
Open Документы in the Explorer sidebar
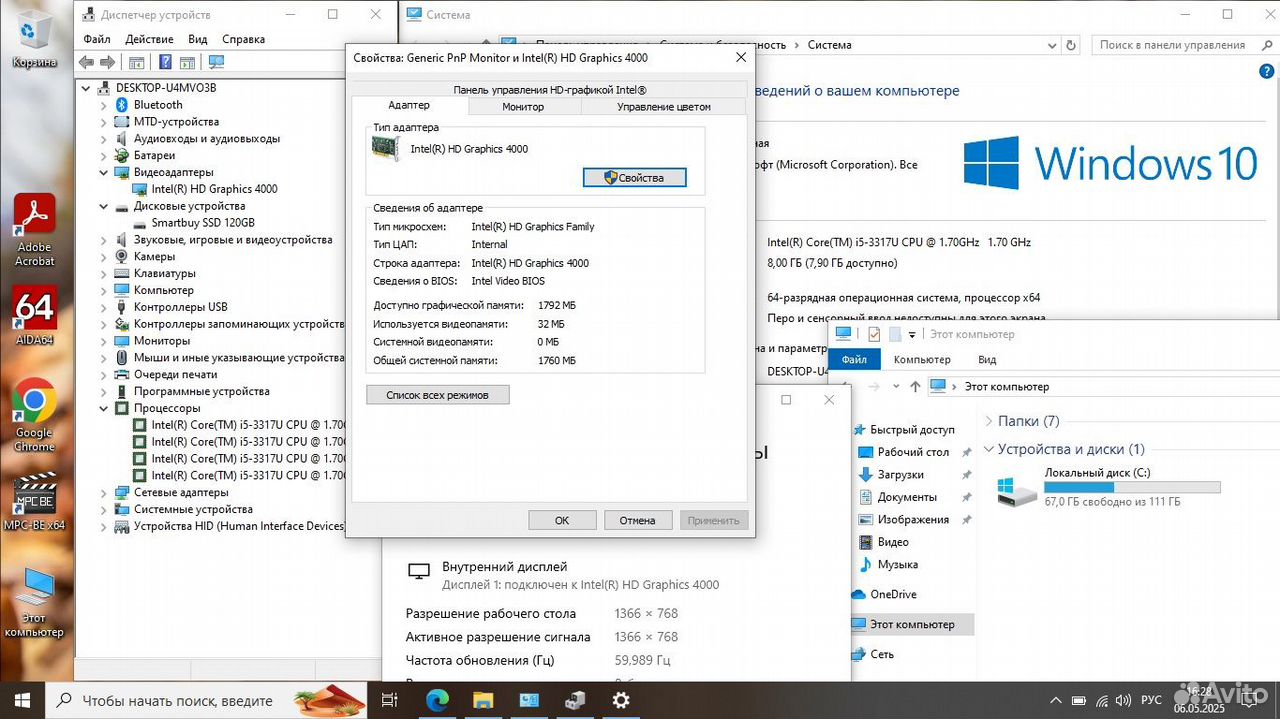[x=907, y=497]
